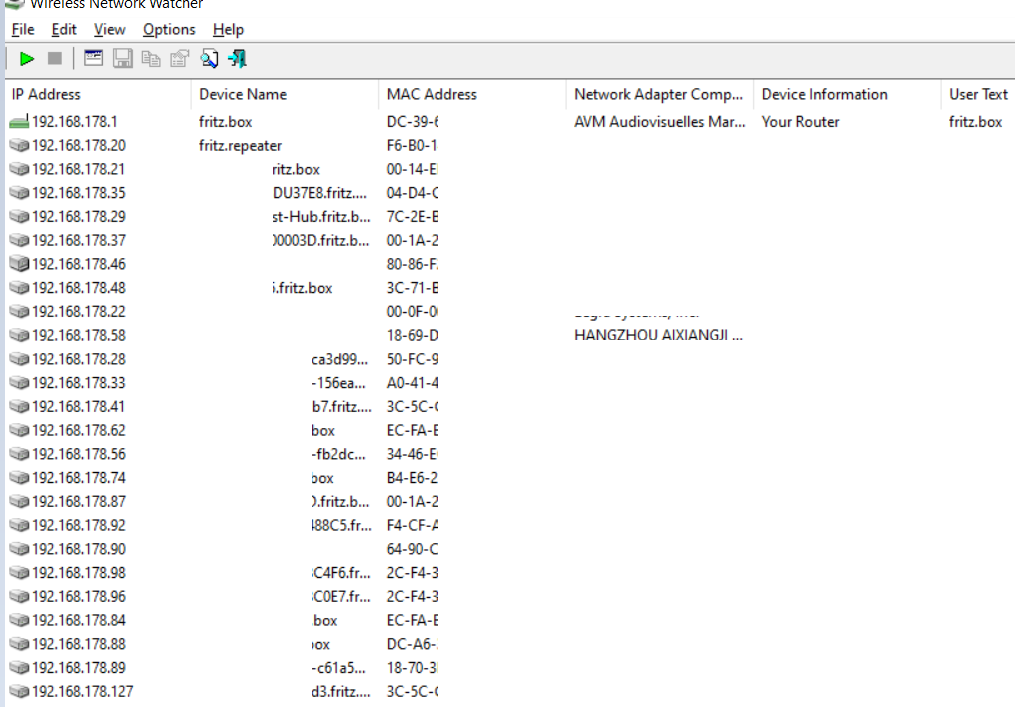
Task: Click the floppy disk Save icon
Action: (x=122, y=59)
